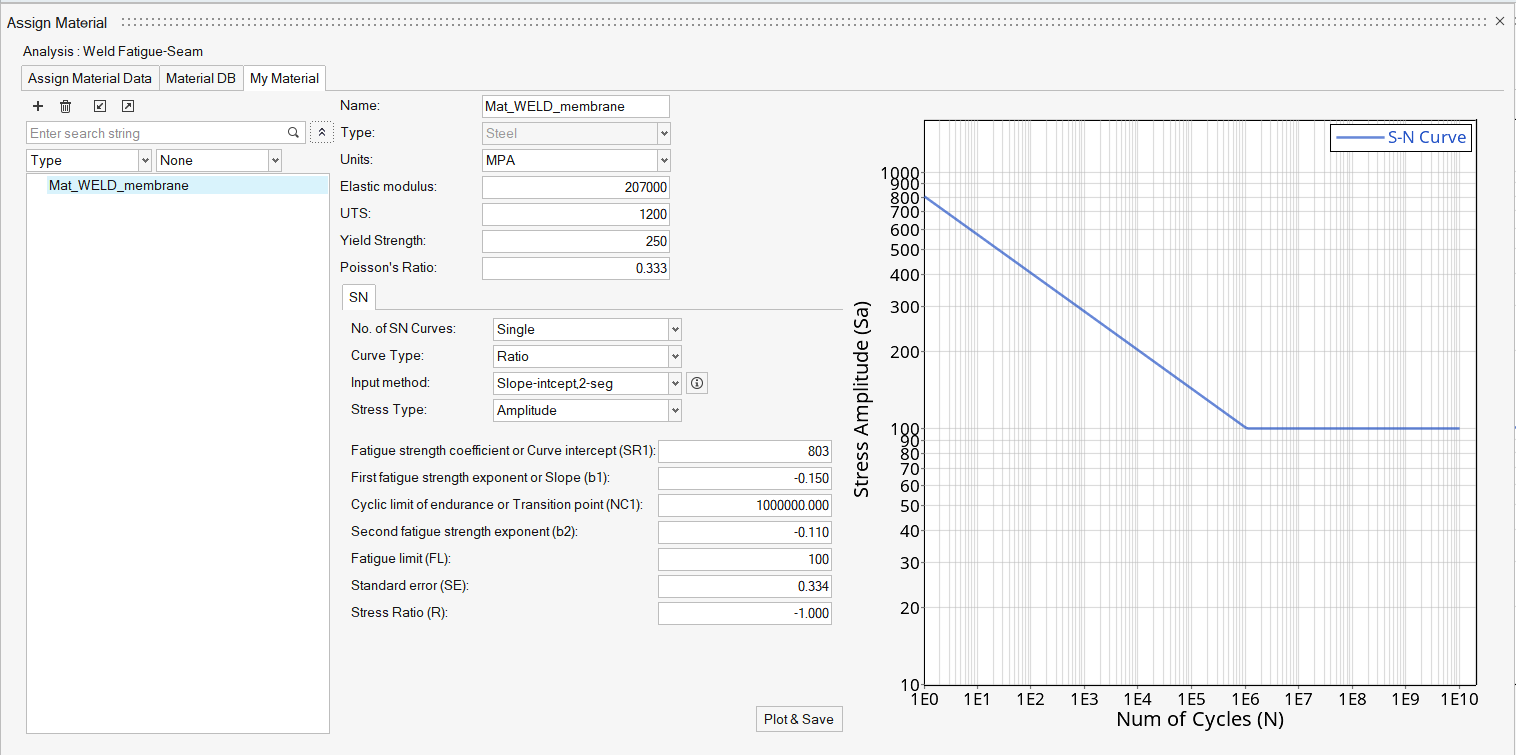The width and height of the screenshot is (1516, 755).
Task: Open the No. of SN Curves dropdown
Action: click(588, 329)
